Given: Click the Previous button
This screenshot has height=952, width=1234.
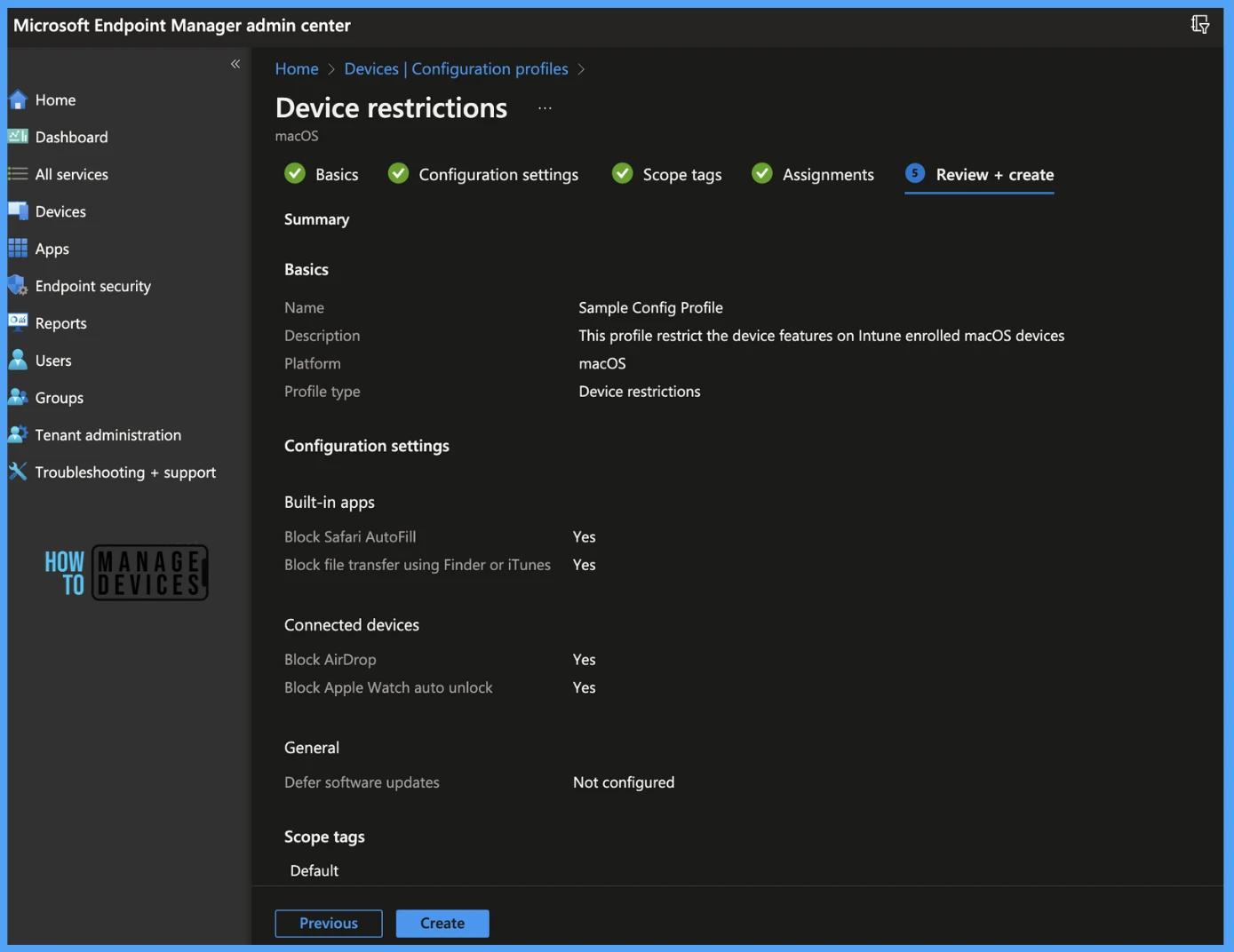Looking at the screenshot, I should [x=329, y=924].
